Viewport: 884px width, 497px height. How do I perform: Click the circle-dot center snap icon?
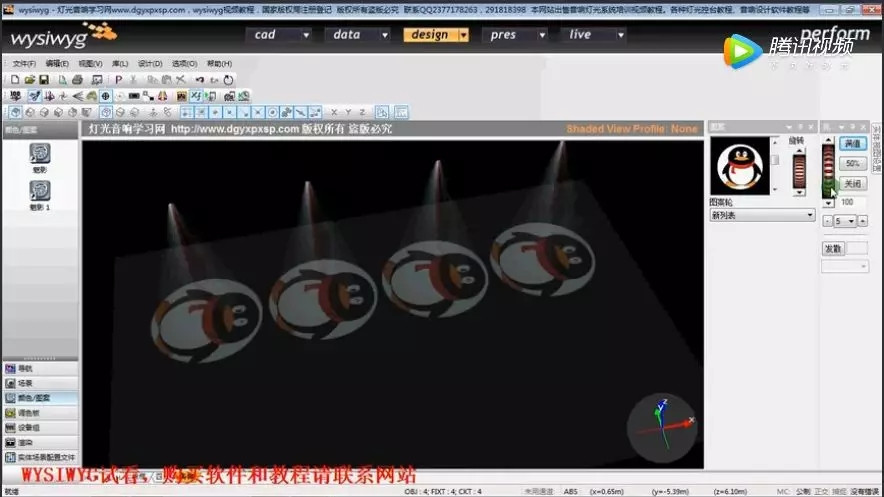272,112
